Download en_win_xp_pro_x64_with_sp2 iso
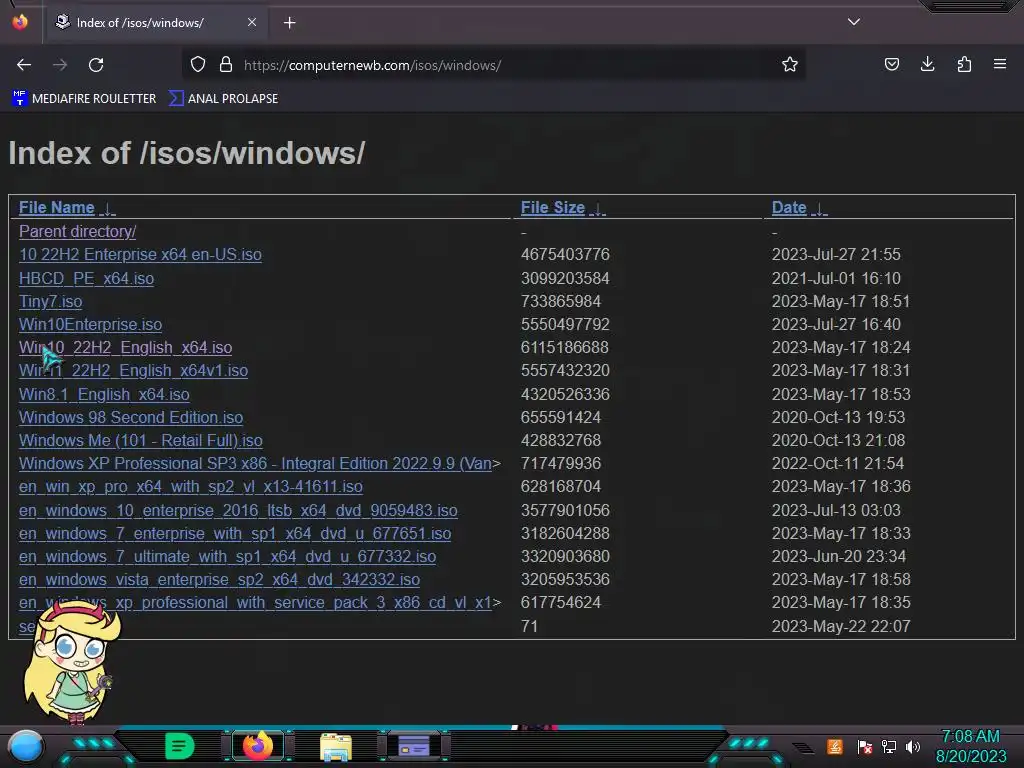This screenshot has width=1024, height=768. pyautogui.click(x=191, y=487)
